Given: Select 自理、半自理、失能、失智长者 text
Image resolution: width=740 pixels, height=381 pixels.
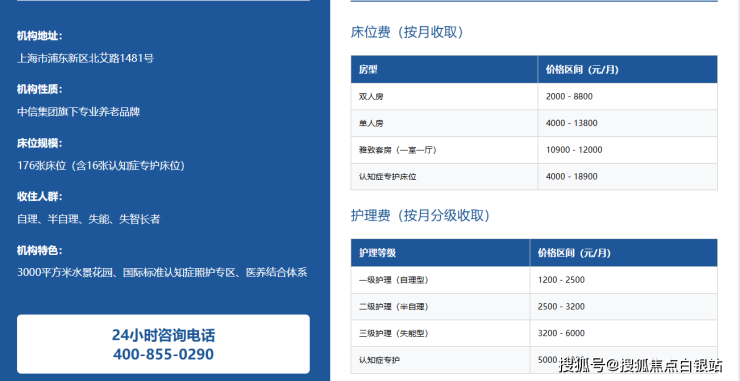Looking at the screenshot, I should click(x=88, y=219).
